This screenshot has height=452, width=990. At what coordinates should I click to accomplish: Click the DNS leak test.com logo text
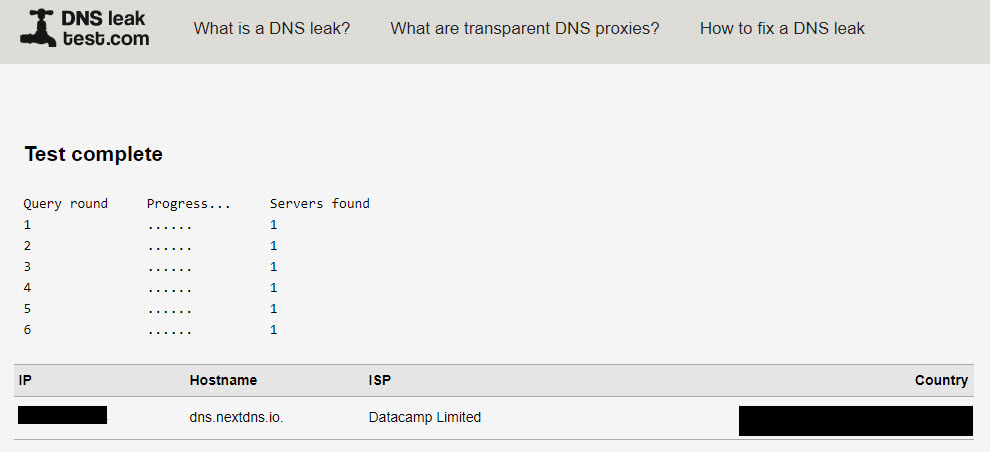pos(105,29)
